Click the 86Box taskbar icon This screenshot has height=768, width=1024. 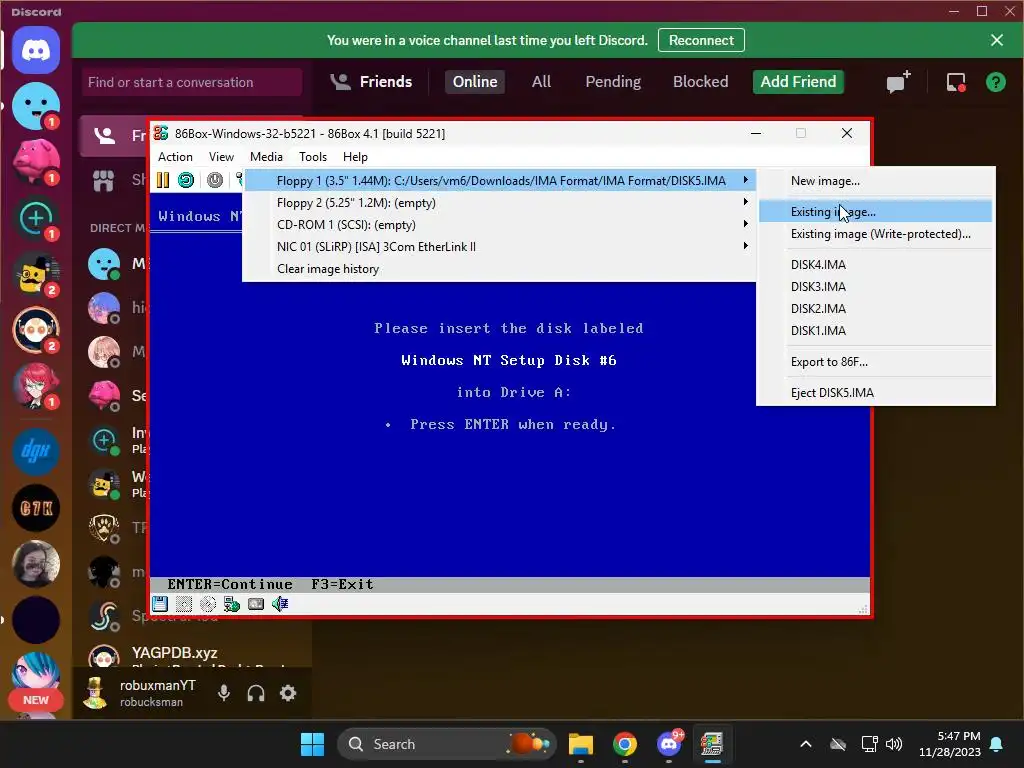coord(712,744)
